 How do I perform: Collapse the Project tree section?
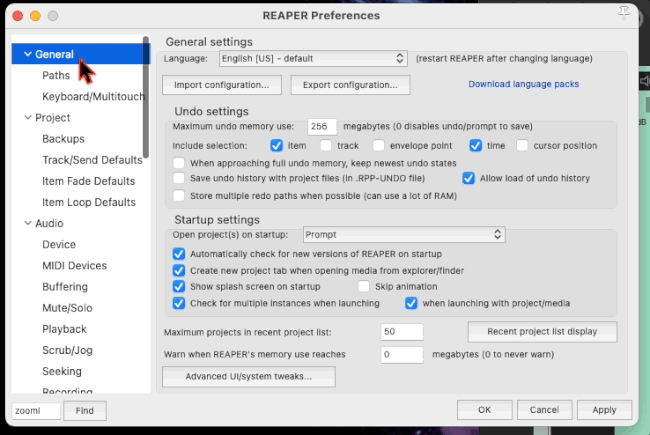click(x=28, y=118)
